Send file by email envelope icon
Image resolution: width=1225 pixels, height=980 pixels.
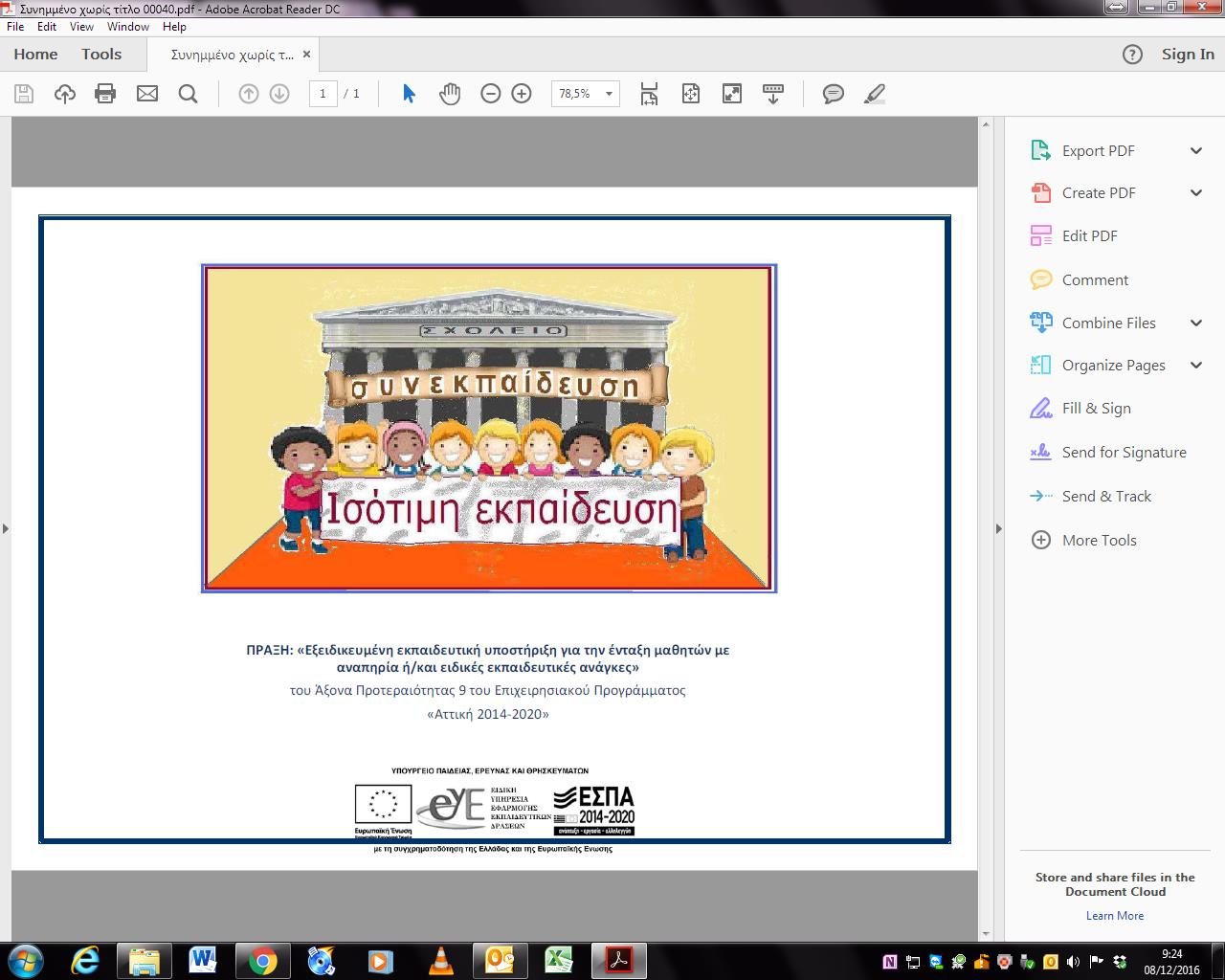[147, 94]
